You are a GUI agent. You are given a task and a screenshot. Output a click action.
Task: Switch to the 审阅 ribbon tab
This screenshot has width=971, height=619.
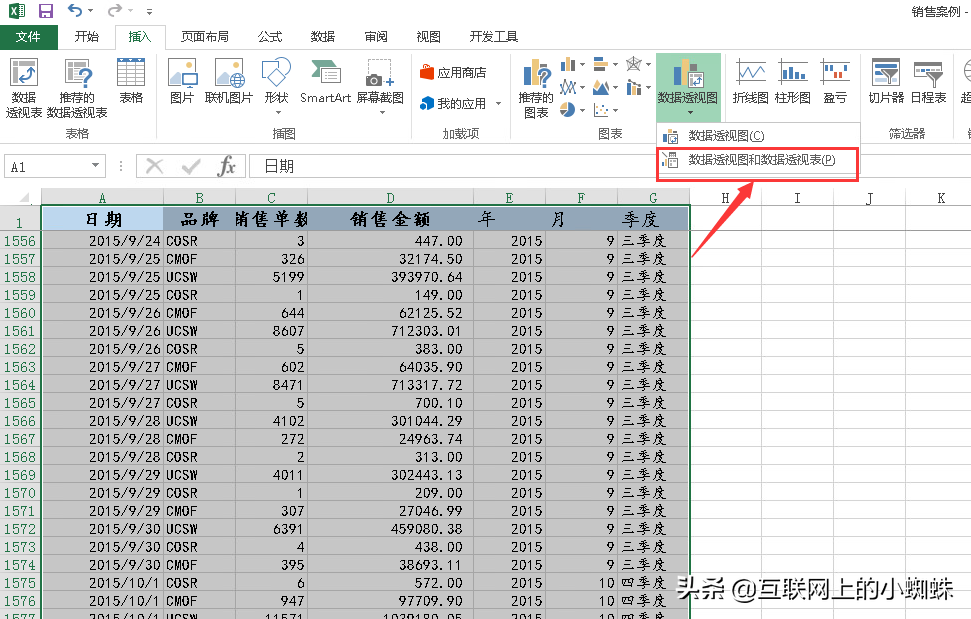(376, 37)
